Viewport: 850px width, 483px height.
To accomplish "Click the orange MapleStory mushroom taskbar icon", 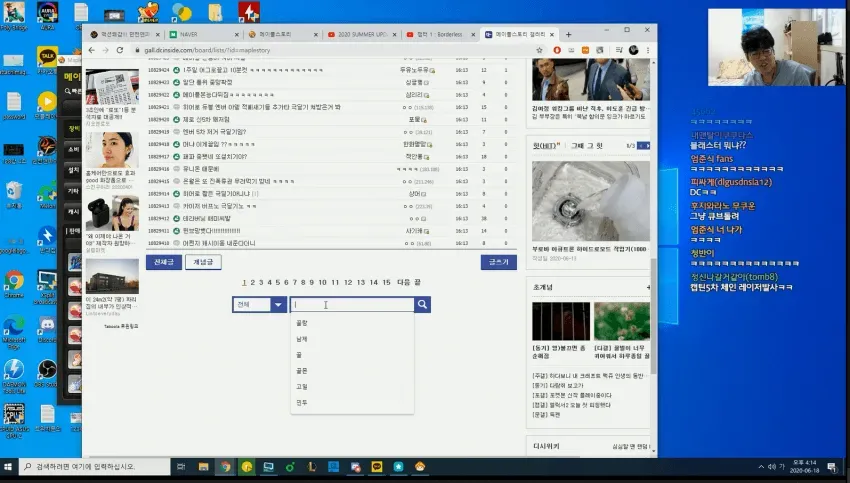I will 420,467.
